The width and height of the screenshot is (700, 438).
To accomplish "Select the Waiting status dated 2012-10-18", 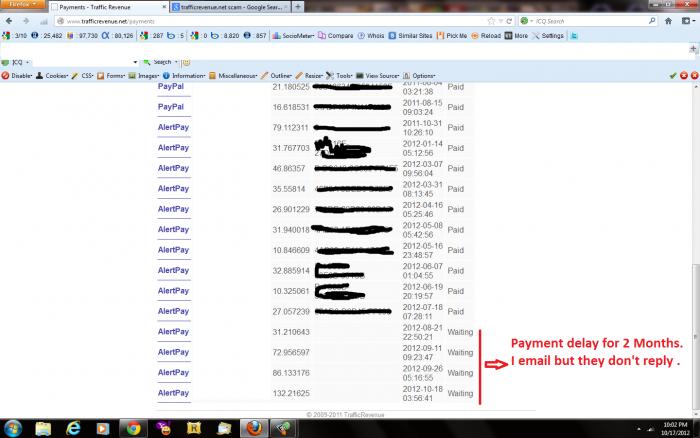I will coord(460,393).
